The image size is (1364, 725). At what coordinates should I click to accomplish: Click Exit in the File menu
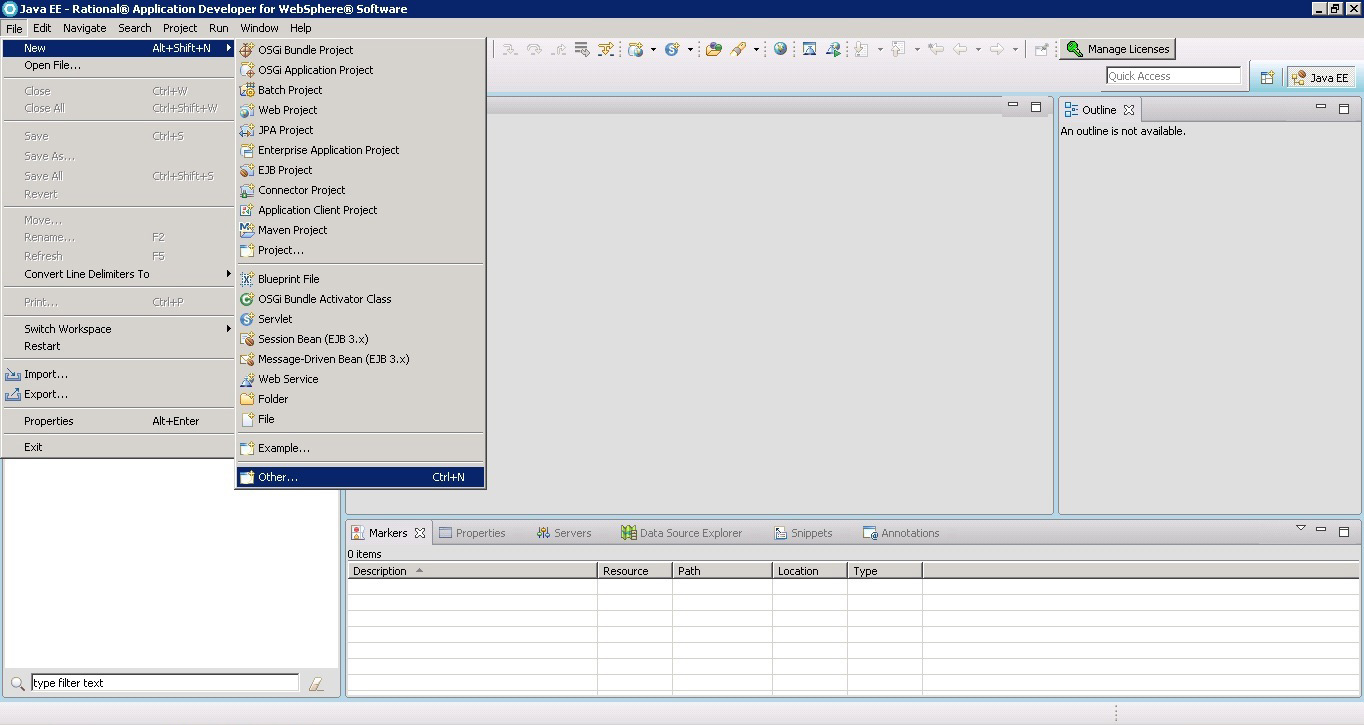pyautogui.click(x=118, y=447)
